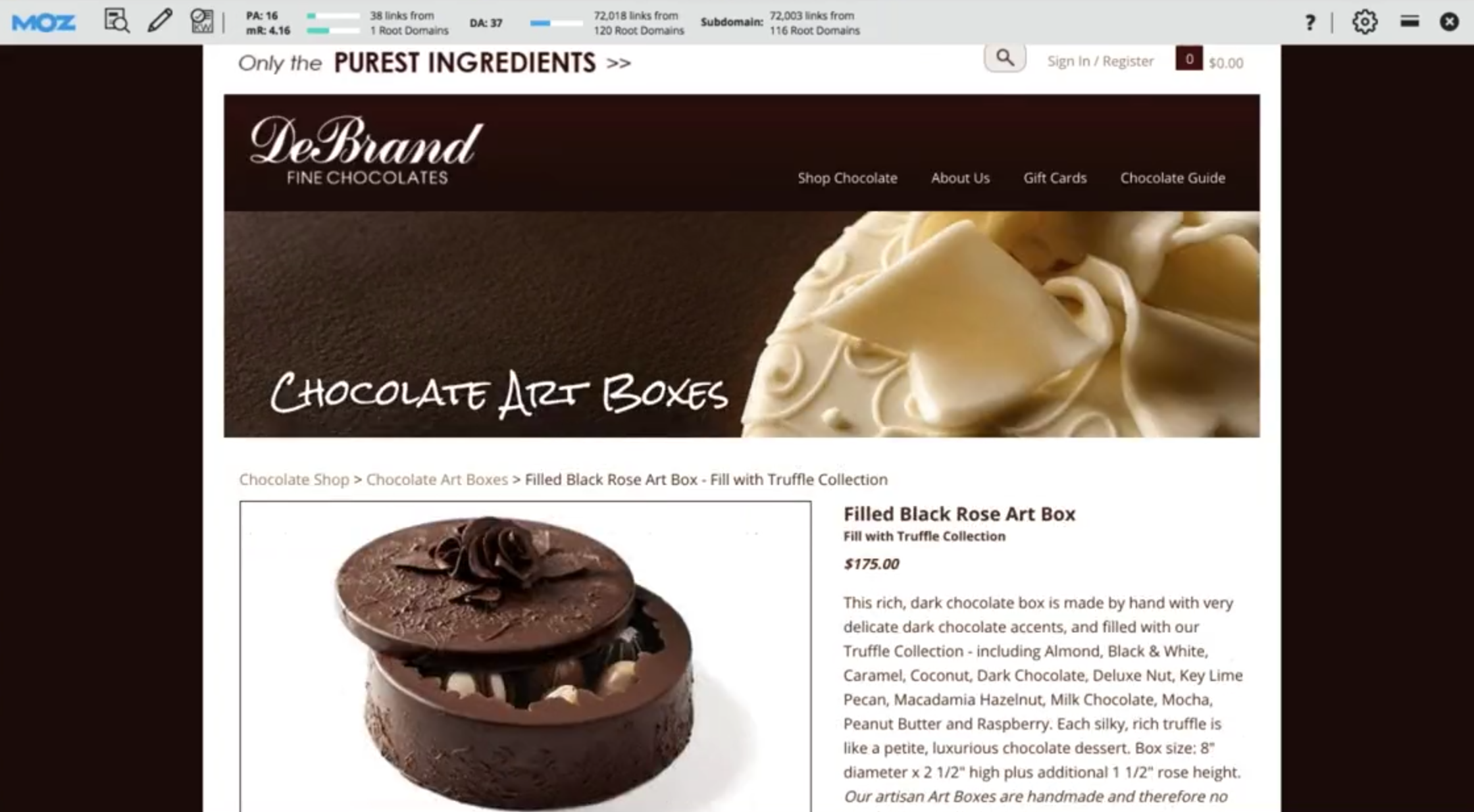Open MozBar settings gear
The height and width of the screenshot is (812, 1474).
[x=1365, y=22]
